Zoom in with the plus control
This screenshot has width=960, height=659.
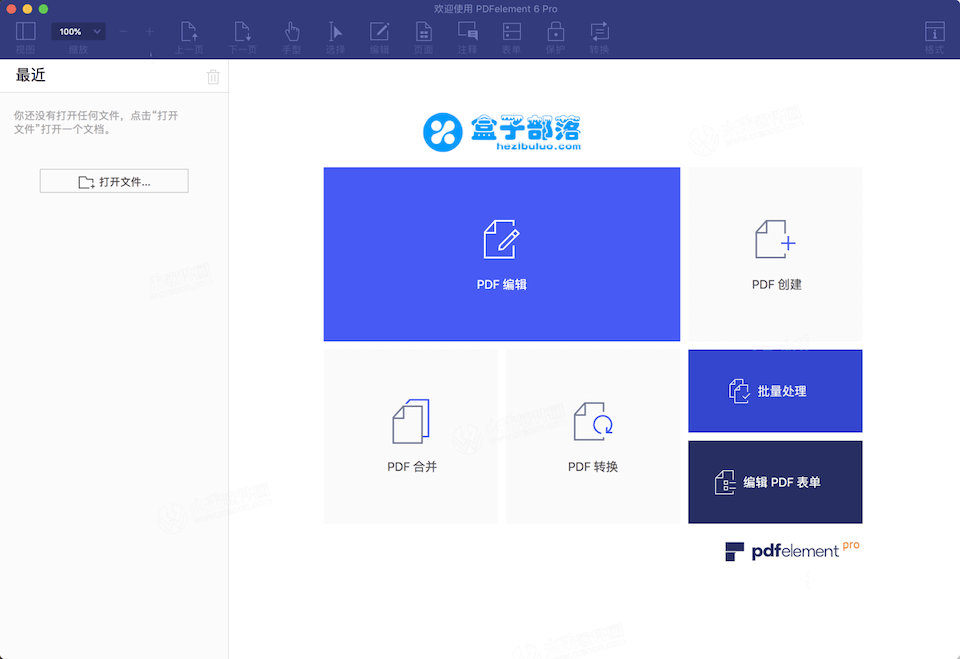tap(150, 31)
